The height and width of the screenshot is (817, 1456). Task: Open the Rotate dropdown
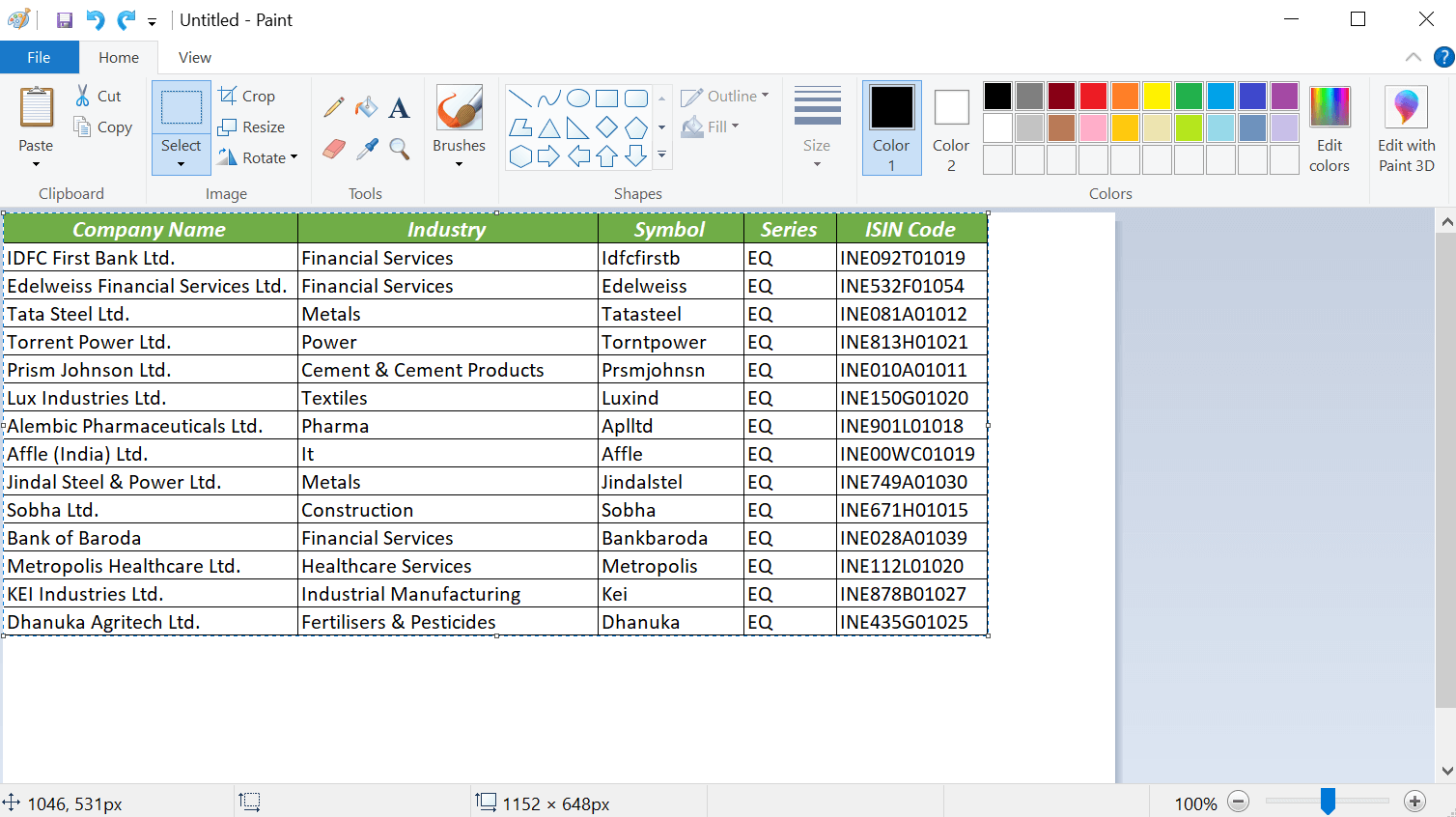point(258,157)
